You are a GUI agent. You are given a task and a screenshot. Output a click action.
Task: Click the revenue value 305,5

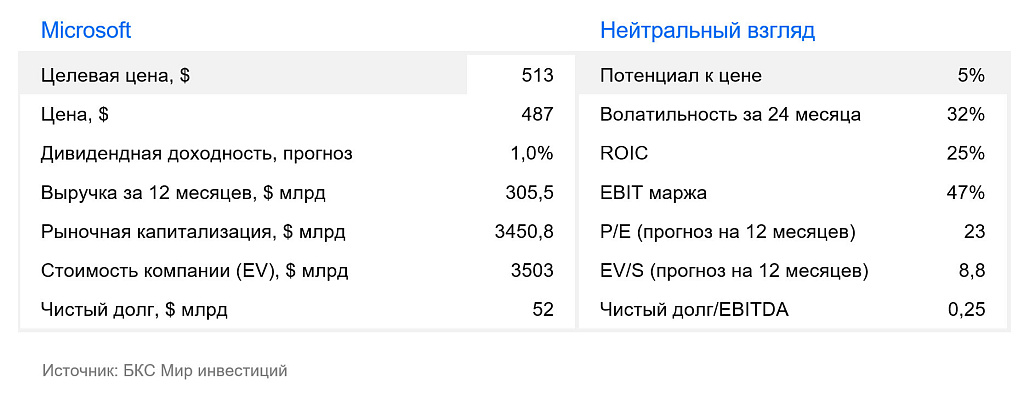(x=530, y=193)
